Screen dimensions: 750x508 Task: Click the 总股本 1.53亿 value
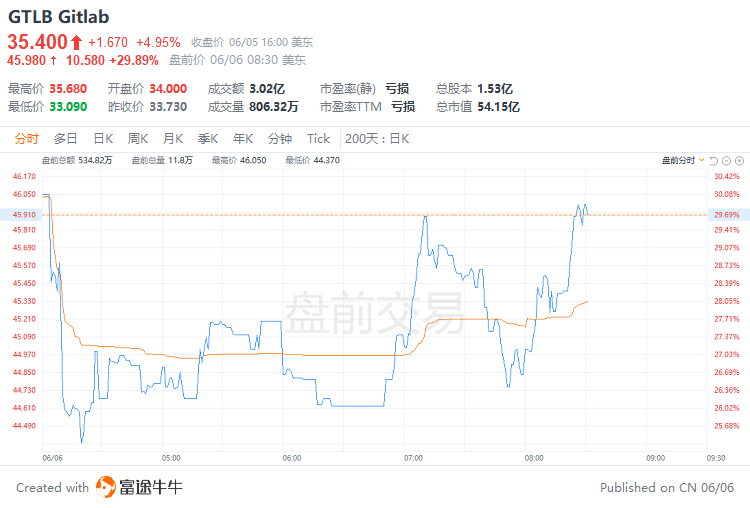495,89
